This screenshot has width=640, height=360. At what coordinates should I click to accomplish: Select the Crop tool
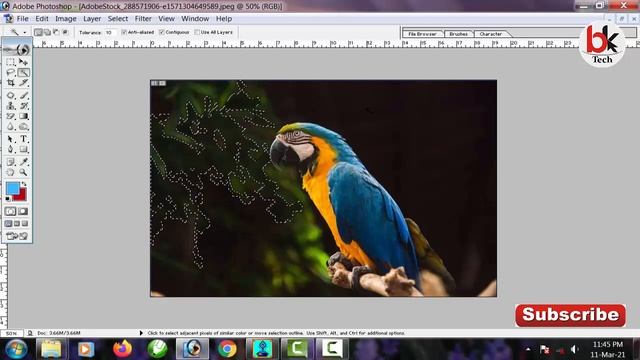click(11, 83)
